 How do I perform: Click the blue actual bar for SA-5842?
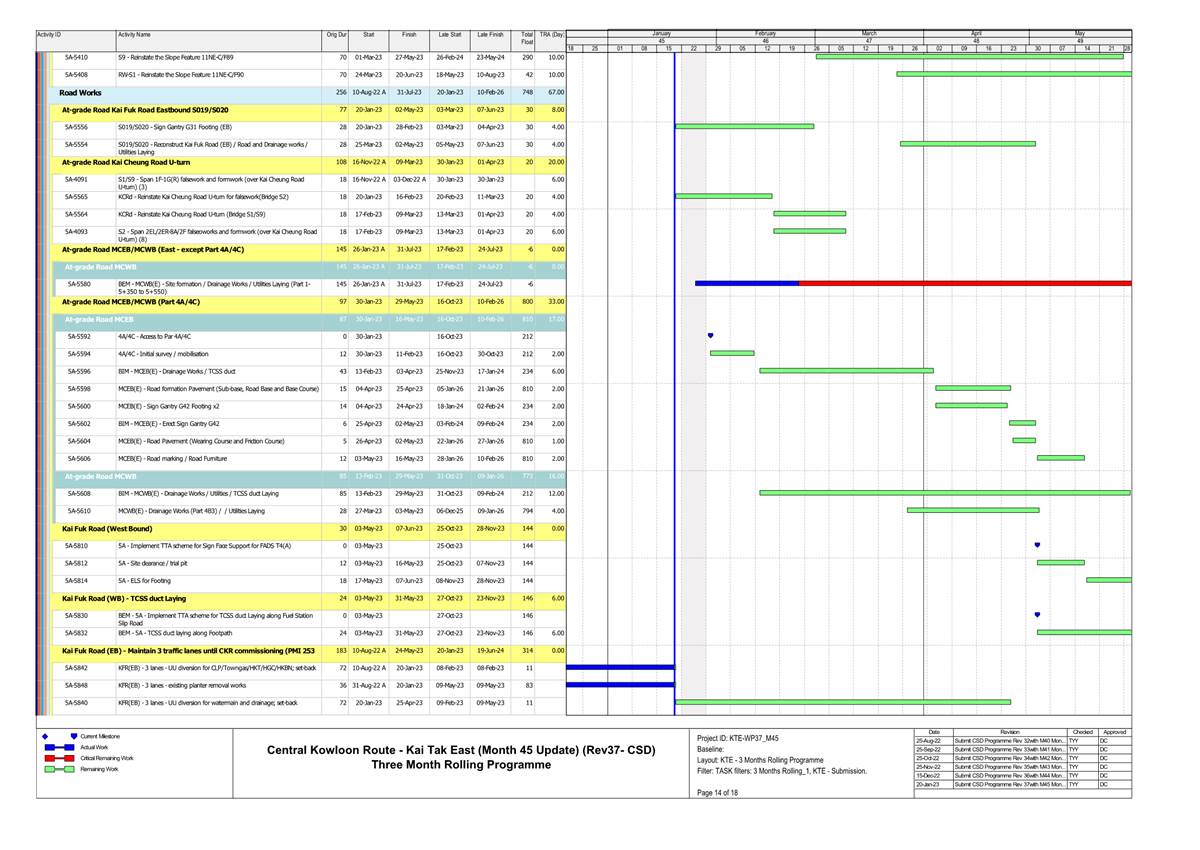[620, 667]
